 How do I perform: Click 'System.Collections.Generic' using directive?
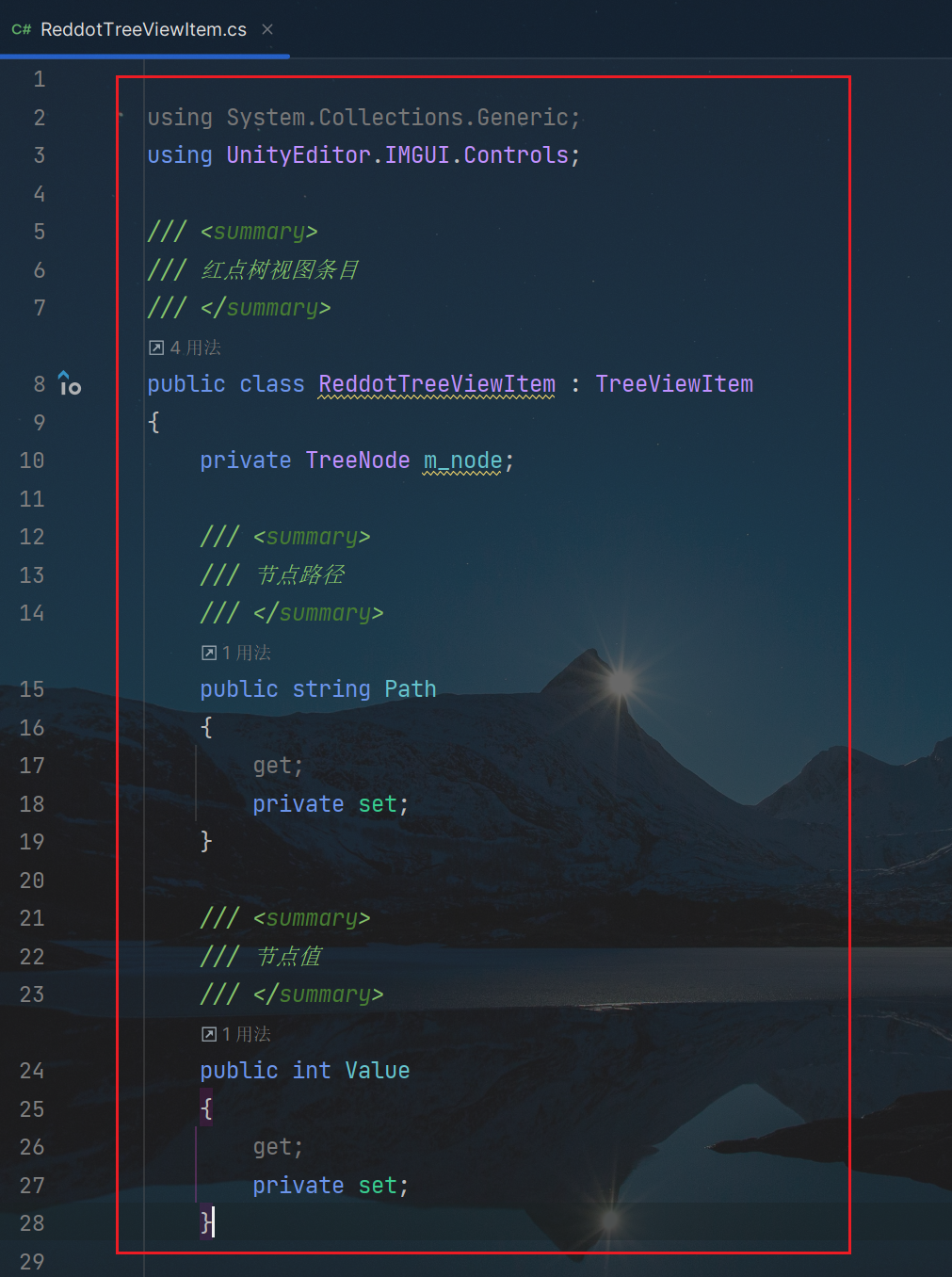tap(397, 118)
